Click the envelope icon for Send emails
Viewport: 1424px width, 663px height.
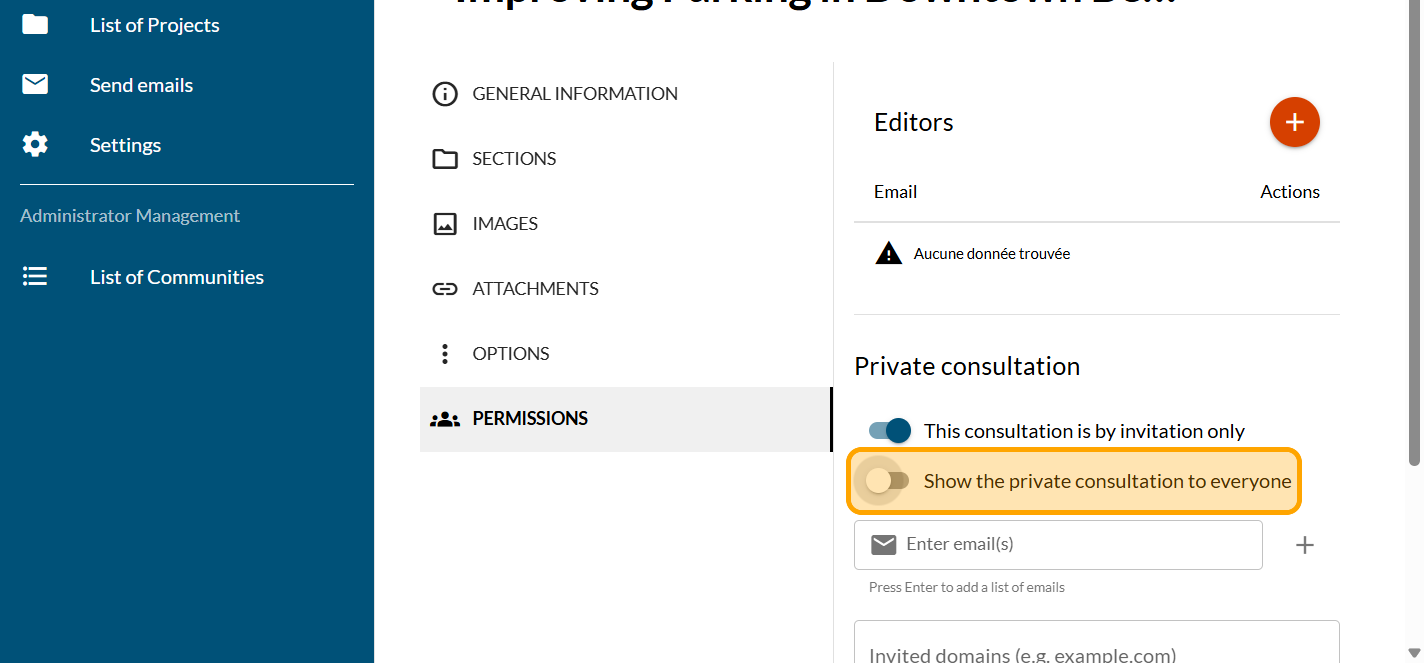(x=35, y=85)
